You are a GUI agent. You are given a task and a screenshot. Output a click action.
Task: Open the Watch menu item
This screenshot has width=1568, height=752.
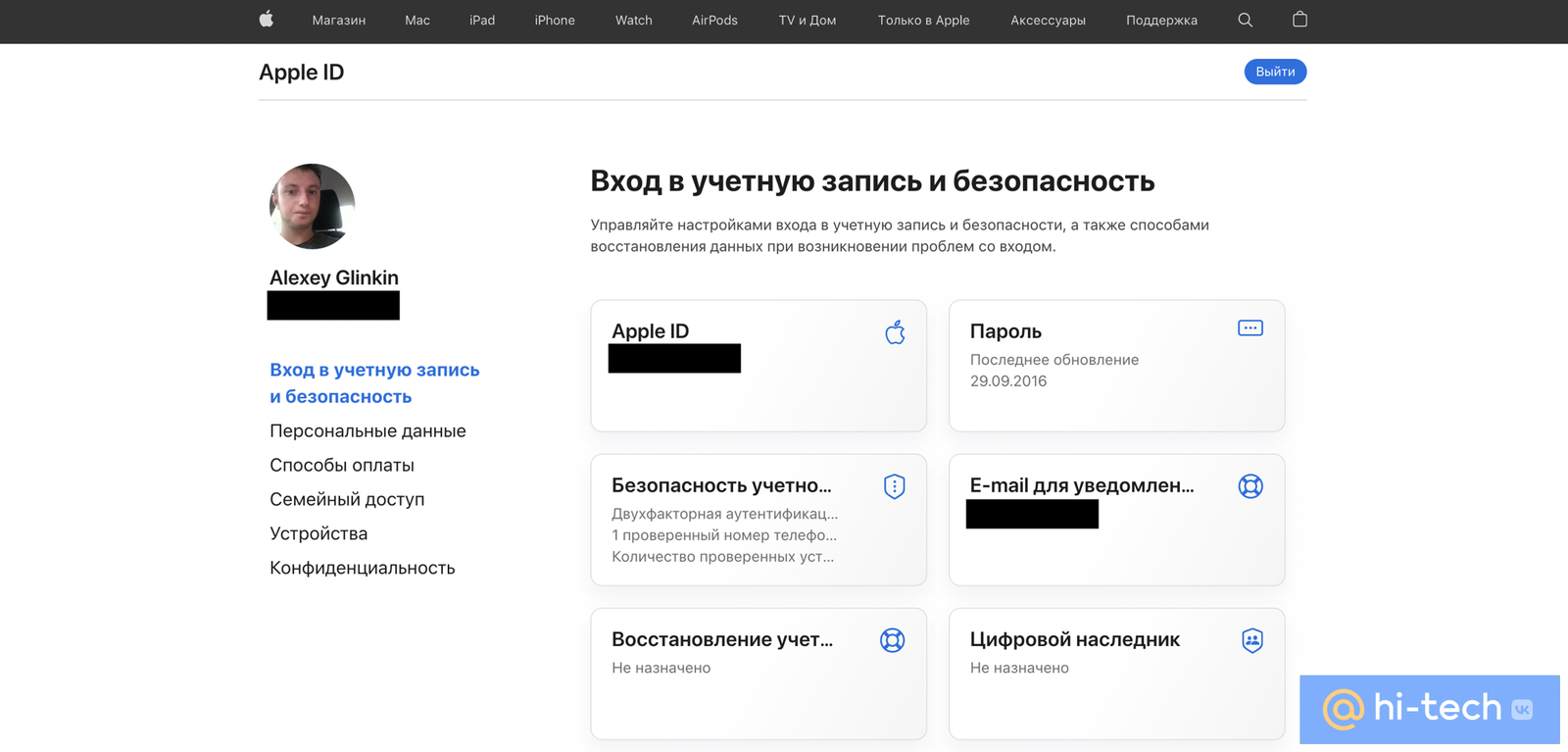tap(633, 21)
